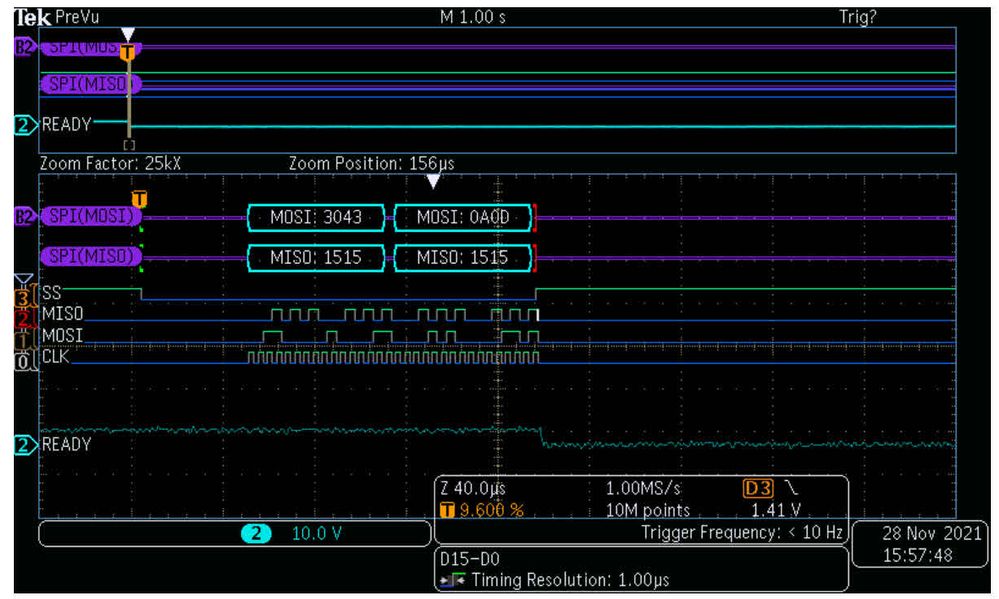Click the D1 channel indicator next to MOSI
This screenshot has height=599, width=999.
click(x=23, y=340)
